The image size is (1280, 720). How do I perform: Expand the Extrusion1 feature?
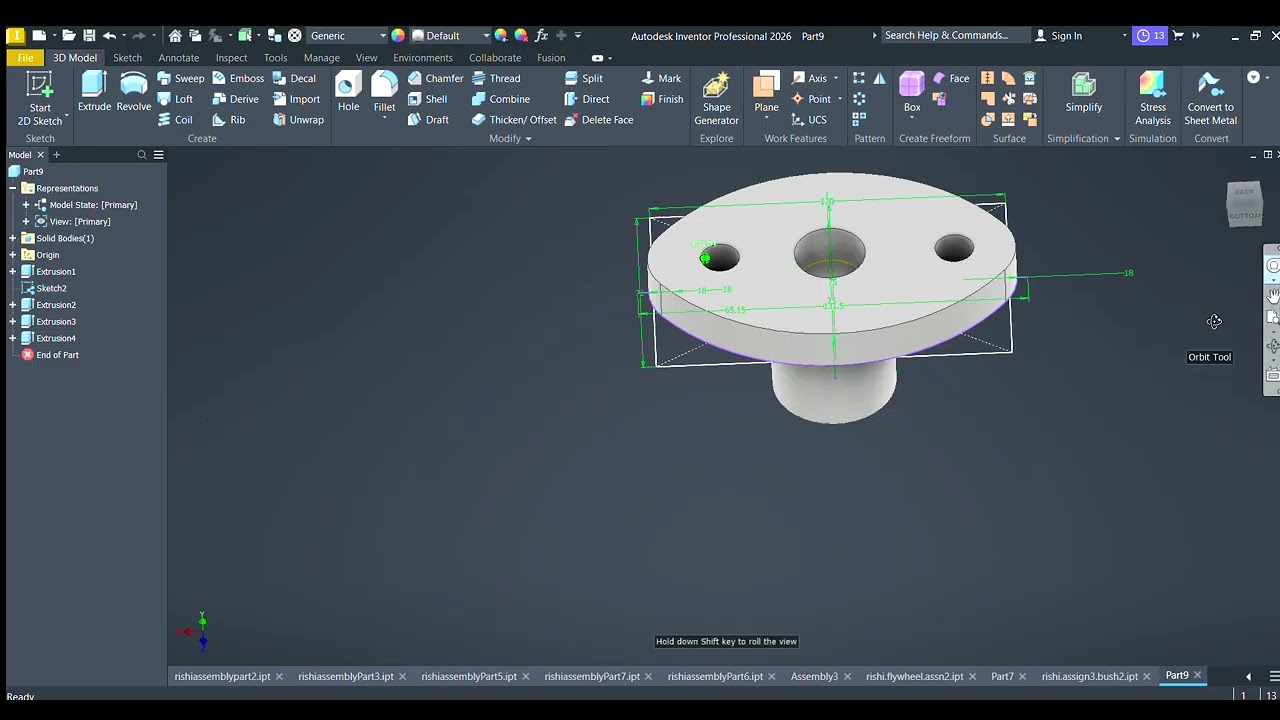click(x=12, y=272)
